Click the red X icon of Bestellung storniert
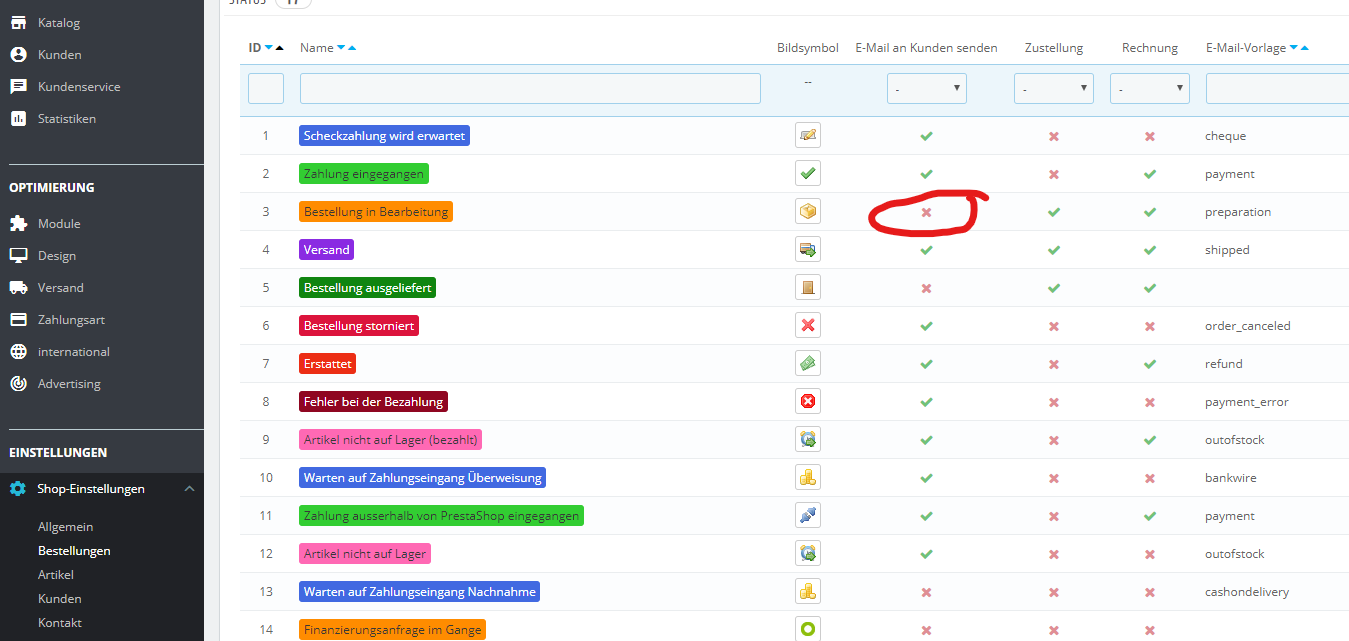 point(808,325)
